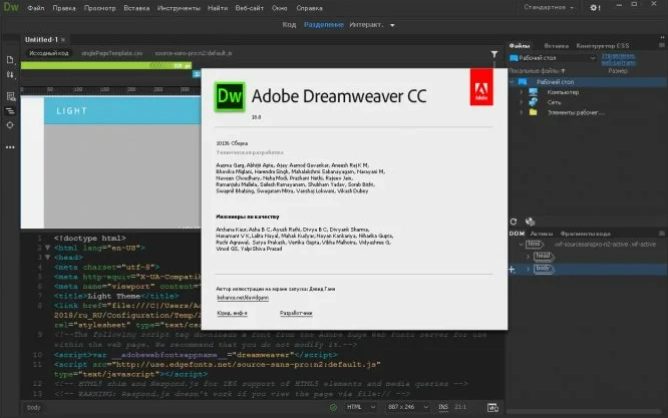The height and width of the screenshot is (418, 668).
Task: Click the File Management arrows icon
Action: [9, 76]
